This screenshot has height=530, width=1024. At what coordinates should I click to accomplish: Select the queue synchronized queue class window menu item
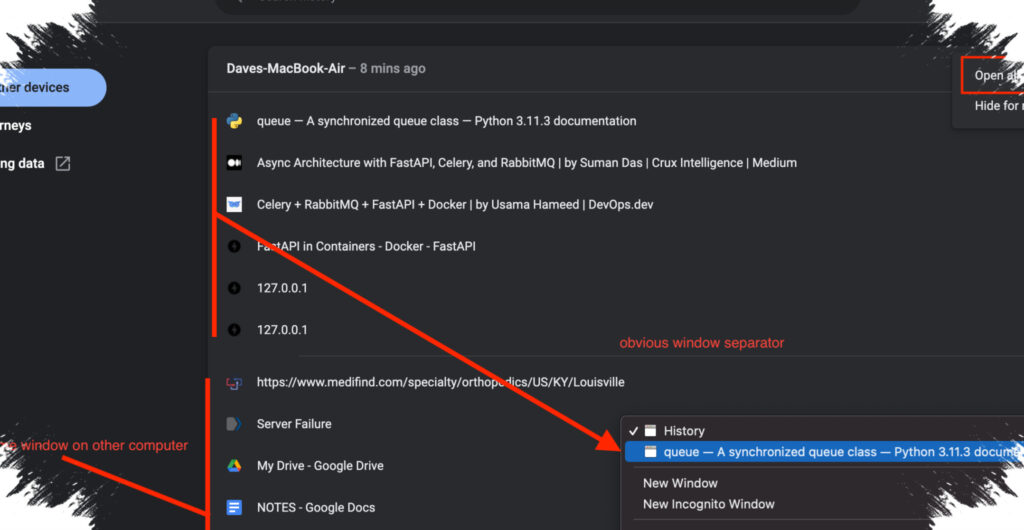pos(824,452)
